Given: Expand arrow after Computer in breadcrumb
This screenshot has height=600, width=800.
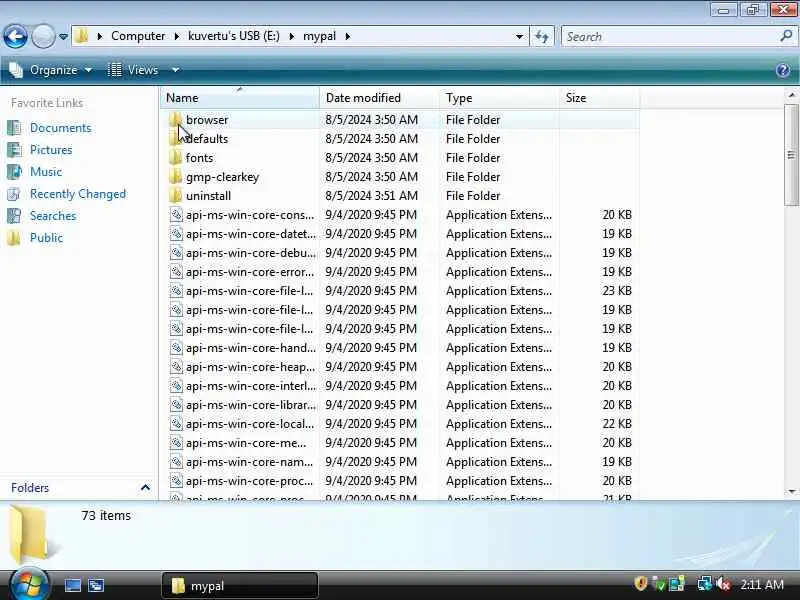Looking at the screenshot, I should point(177,36).
